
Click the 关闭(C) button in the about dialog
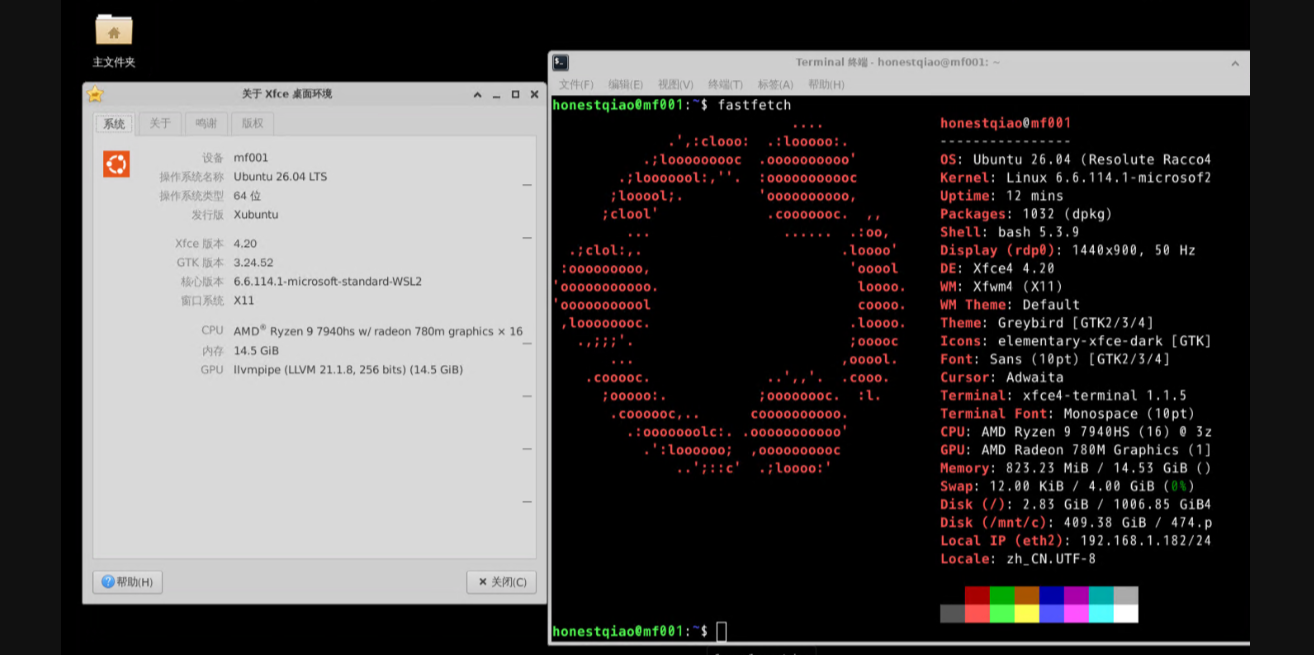(x=501, y=582)
